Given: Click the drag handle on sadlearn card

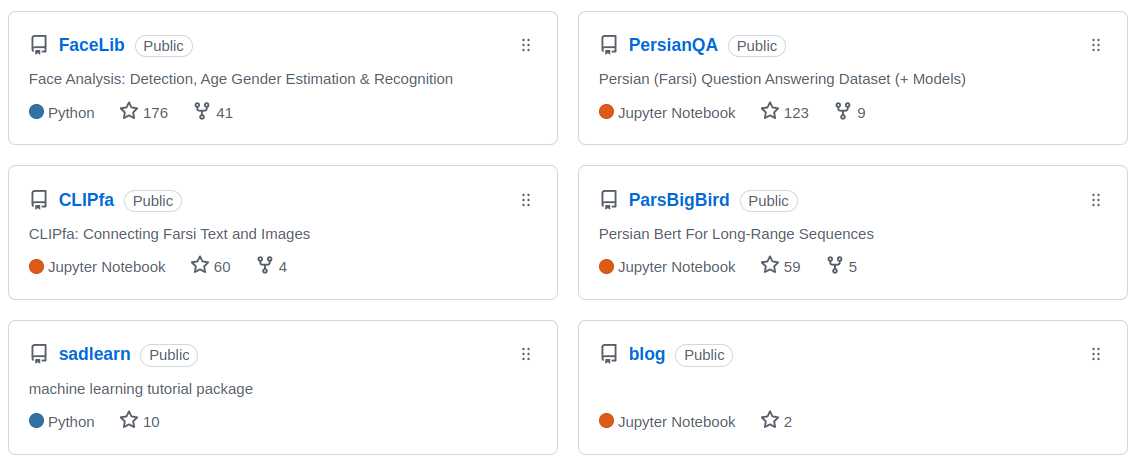Looking at the screenshot, I should [526, 354].
